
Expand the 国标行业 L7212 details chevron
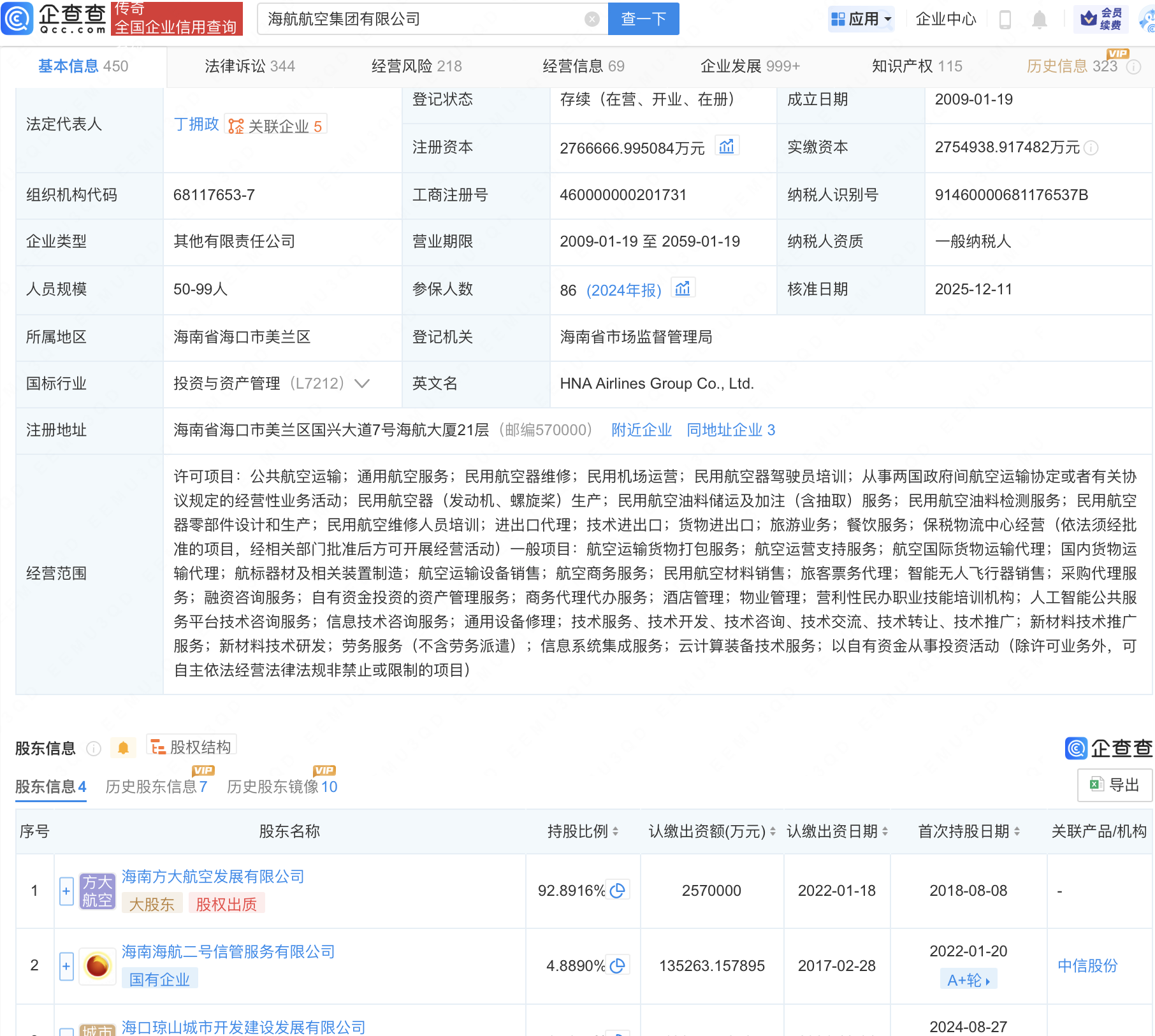click(x=361, y=384)
